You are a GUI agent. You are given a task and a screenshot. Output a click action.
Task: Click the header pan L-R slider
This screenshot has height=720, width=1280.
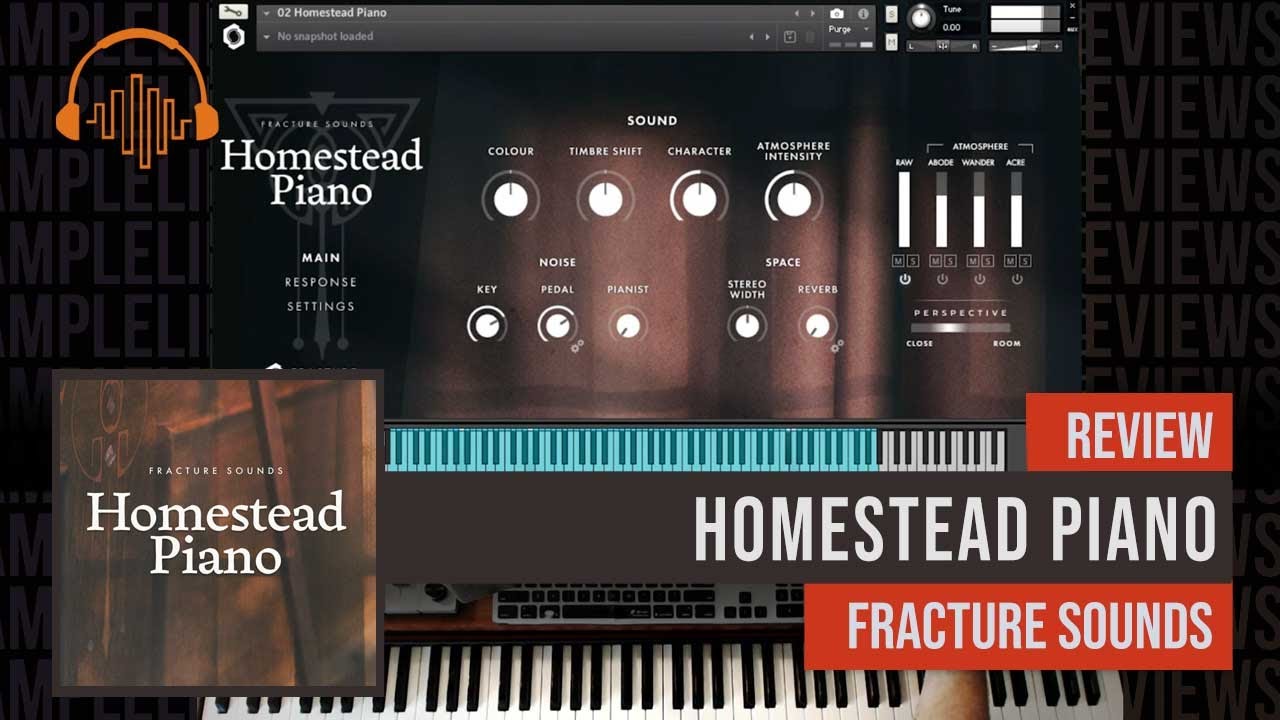coord(943,46)
